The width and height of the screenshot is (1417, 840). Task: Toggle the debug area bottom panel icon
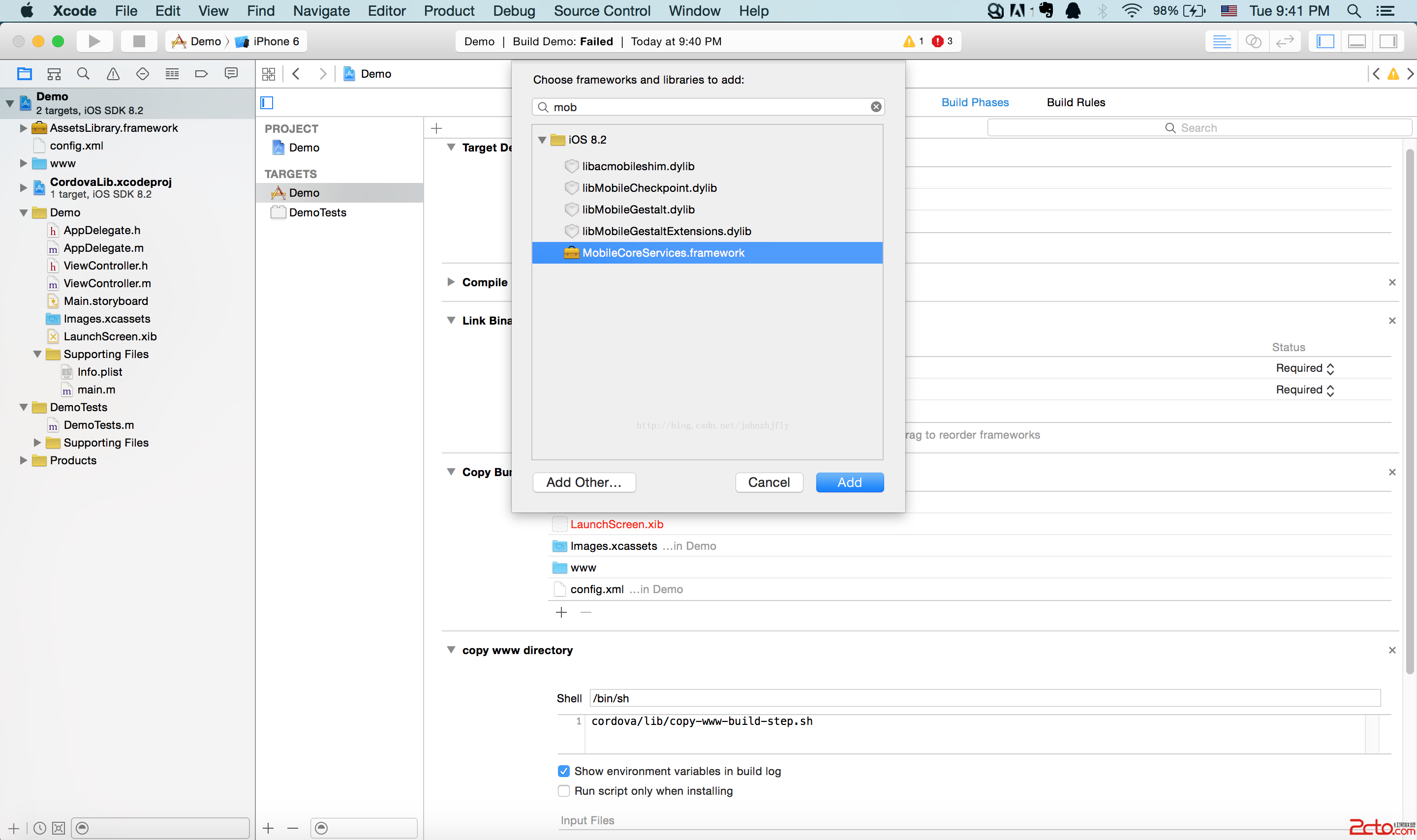(x=1357, y=41)
